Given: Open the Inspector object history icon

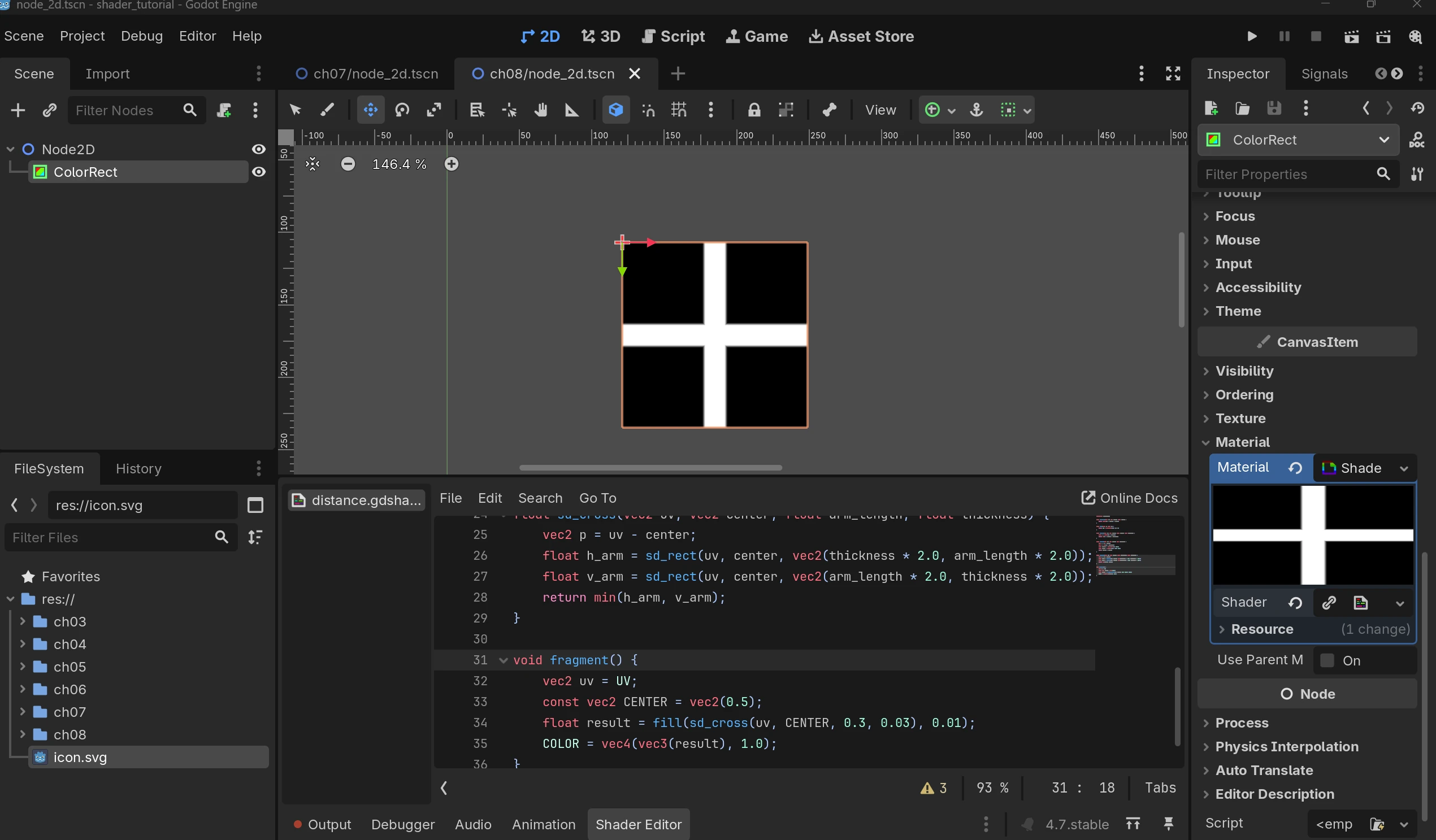Looking at the screenshot, I should click(x=1418, y=108).
